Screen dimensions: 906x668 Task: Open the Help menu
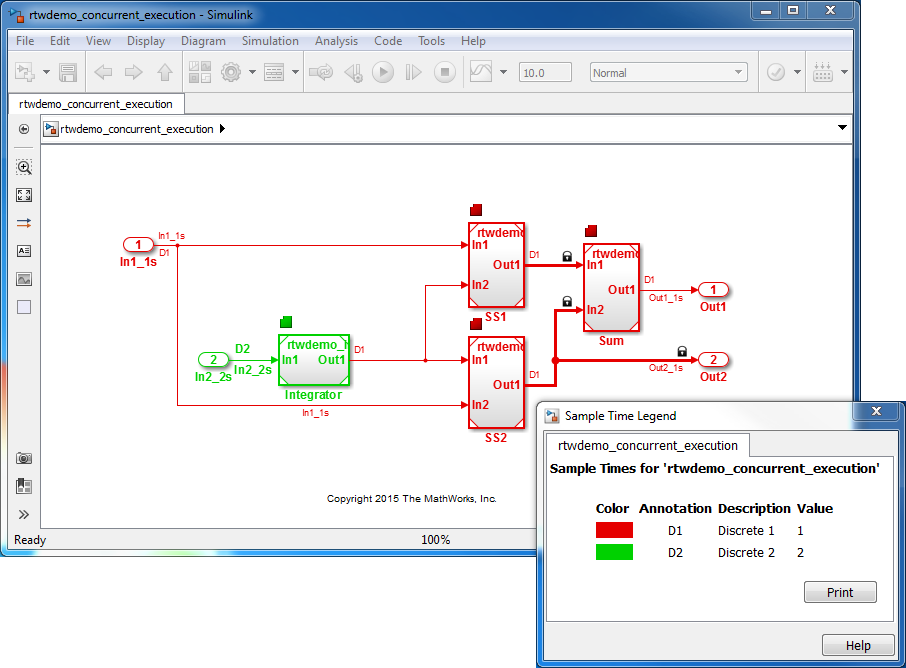pyautogui.click(x=473, y=41)
